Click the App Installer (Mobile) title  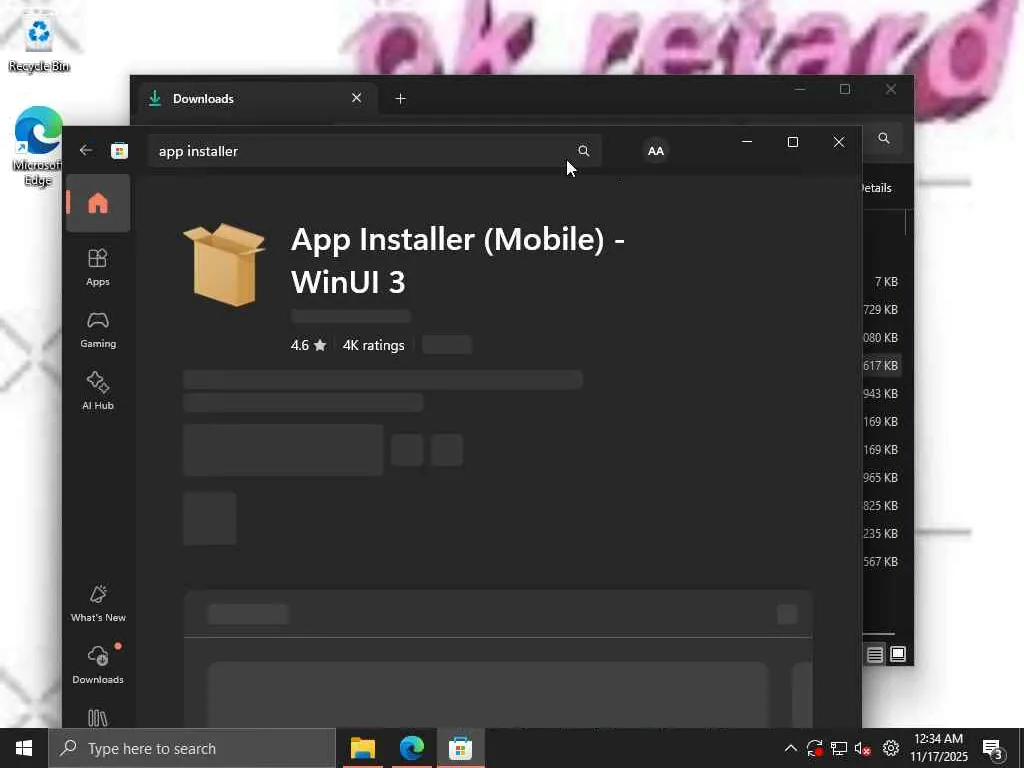(458, 261)
